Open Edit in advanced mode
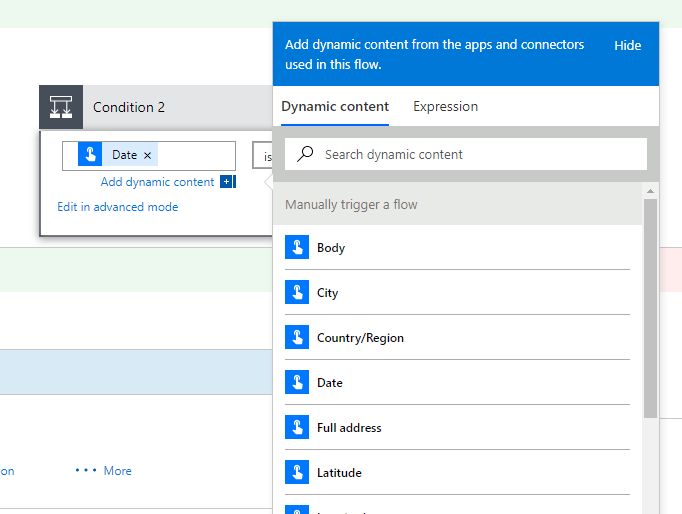Viewport: 682px width, 514px height. point(118,207)
